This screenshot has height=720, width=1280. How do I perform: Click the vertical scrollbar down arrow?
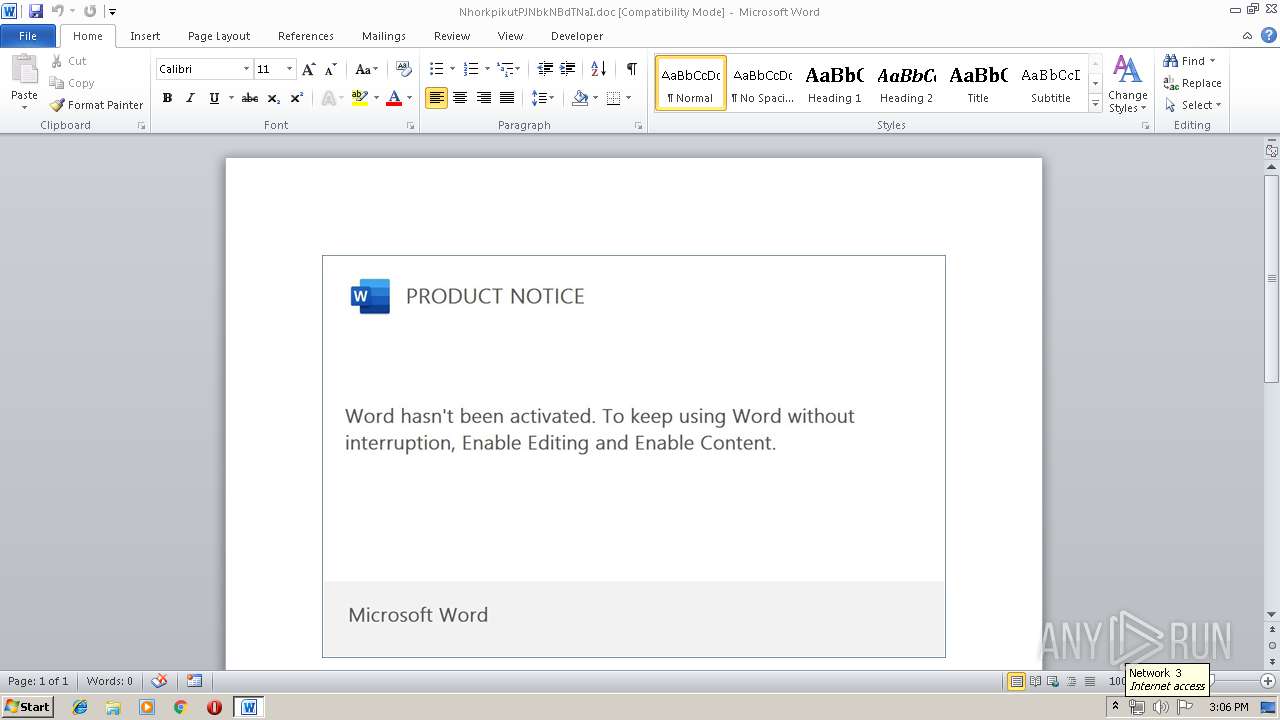pyautogui.click(x=1271, y=615)
